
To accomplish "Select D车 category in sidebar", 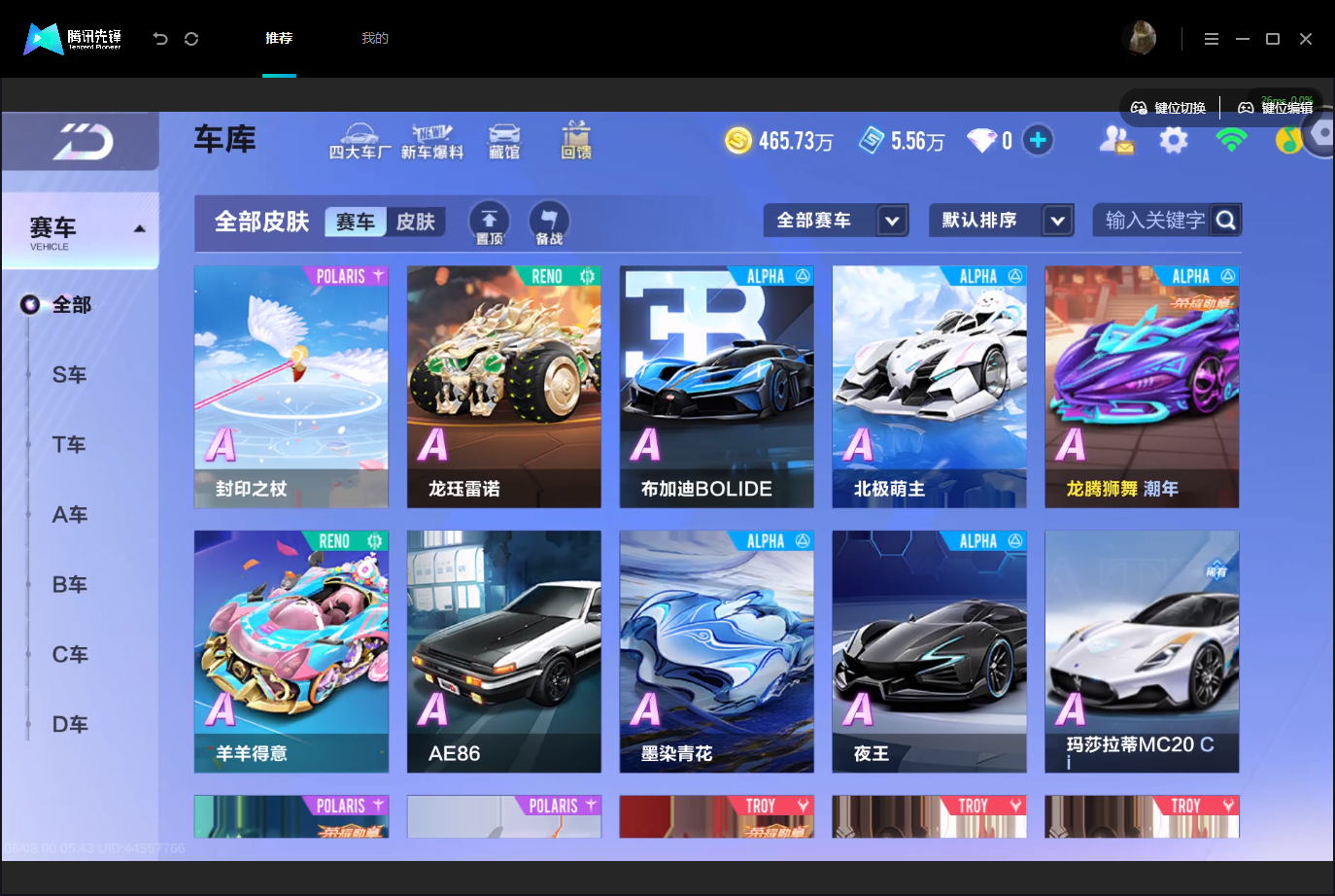I will click(x=70, y=725).
